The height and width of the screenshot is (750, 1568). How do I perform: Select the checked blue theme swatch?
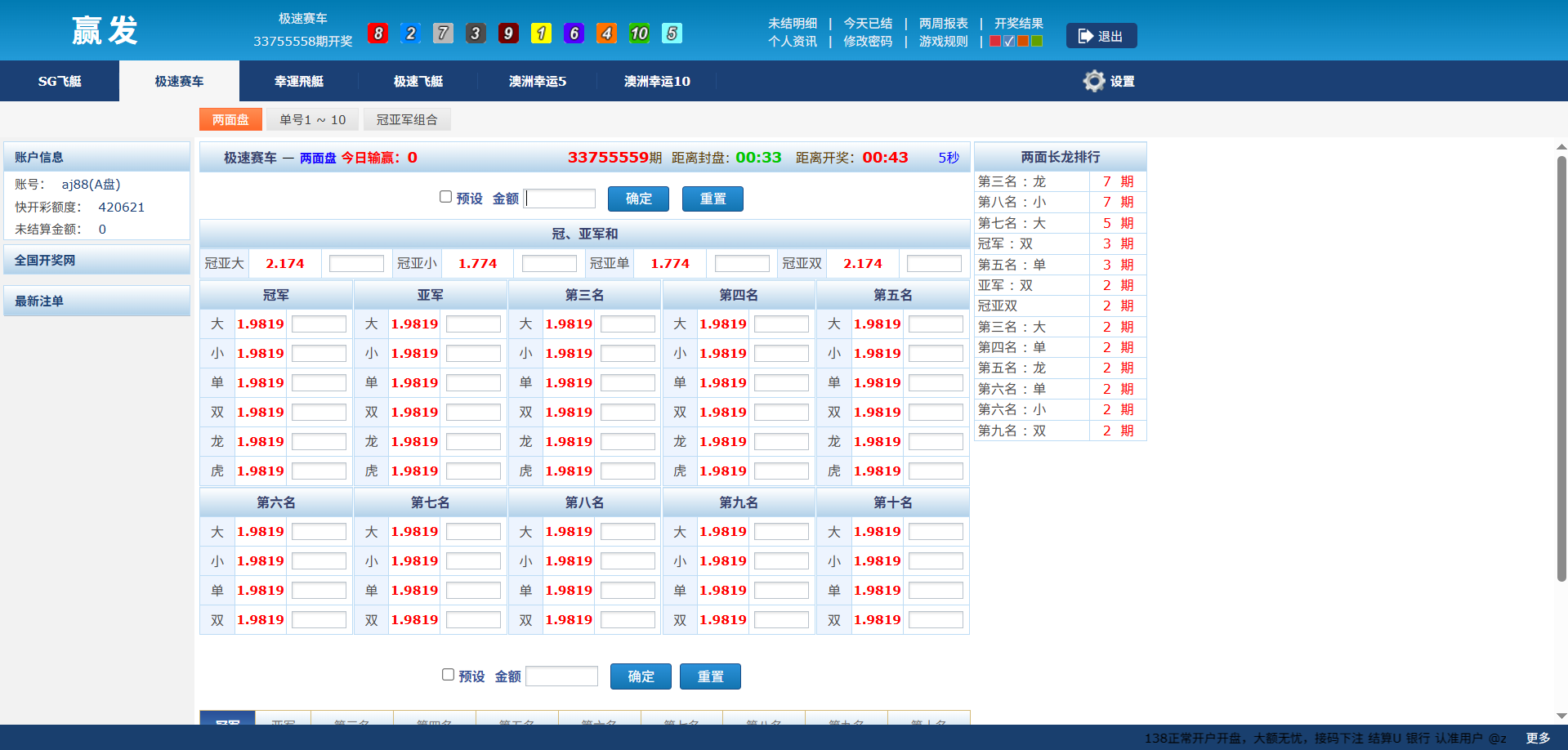pyautogui.click(x=1009, y=42)
